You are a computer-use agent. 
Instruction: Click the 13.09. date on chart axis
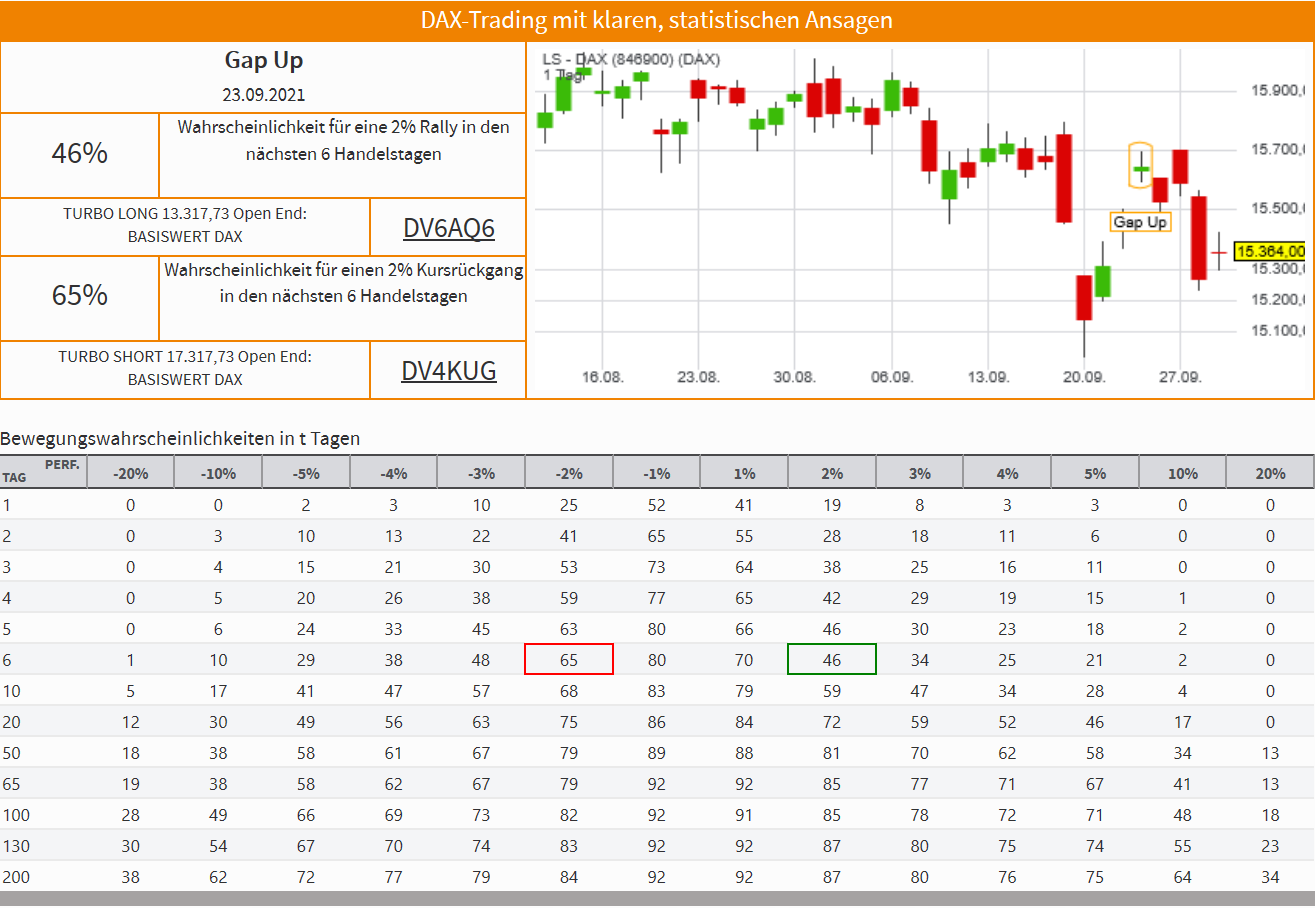[988, 377]
